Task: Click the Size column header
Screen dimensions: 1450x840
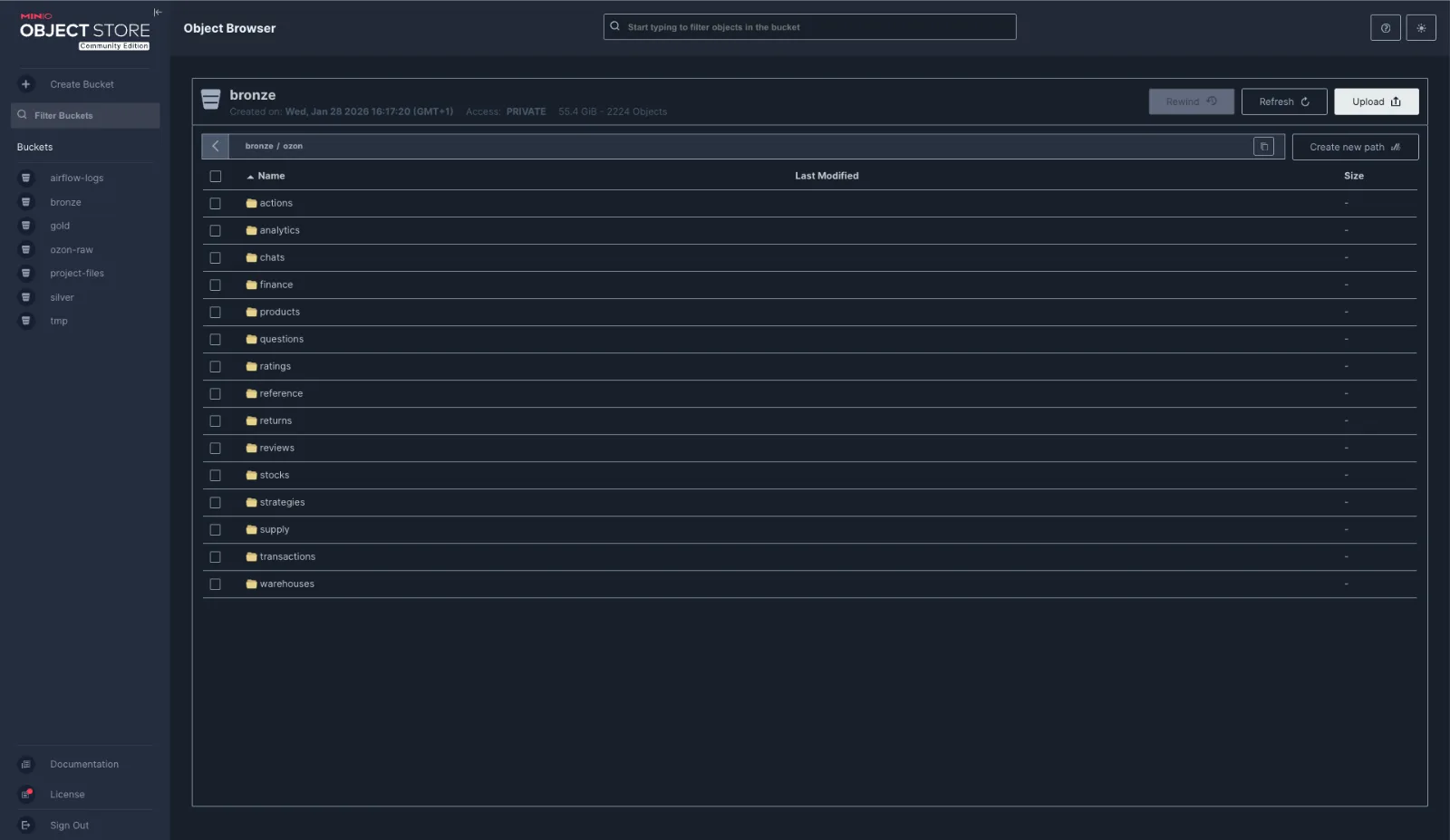Action: (x=1353, y=176)
